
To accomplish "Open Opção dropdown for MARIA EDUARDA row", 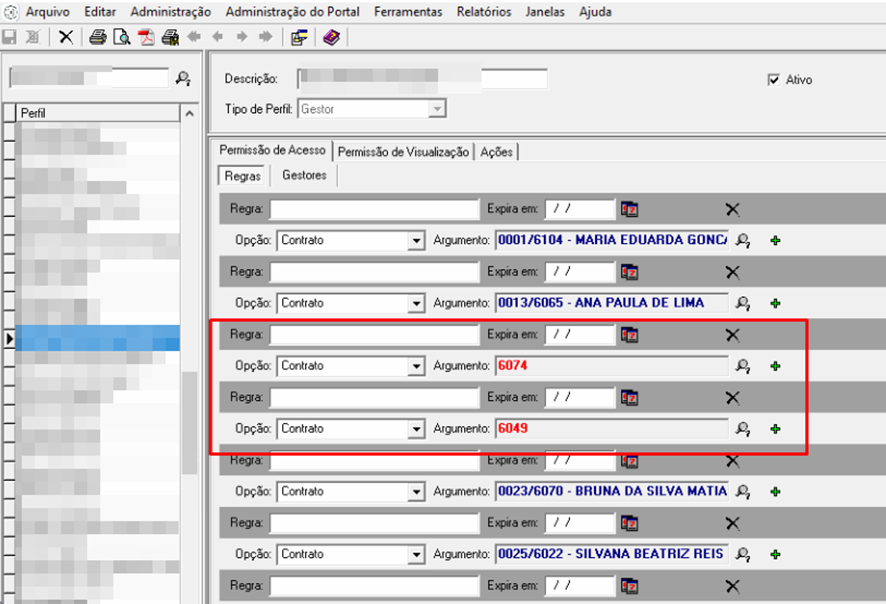I will tap(416, 241).
